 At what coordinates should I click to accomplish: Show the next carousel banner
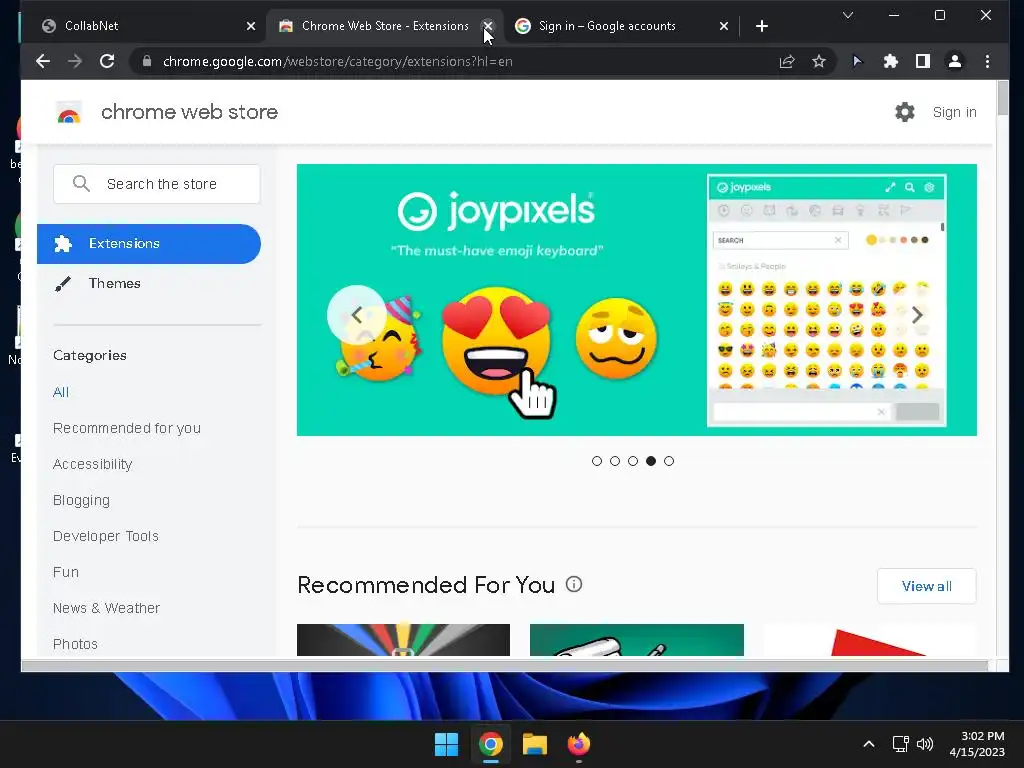(918, 315)
